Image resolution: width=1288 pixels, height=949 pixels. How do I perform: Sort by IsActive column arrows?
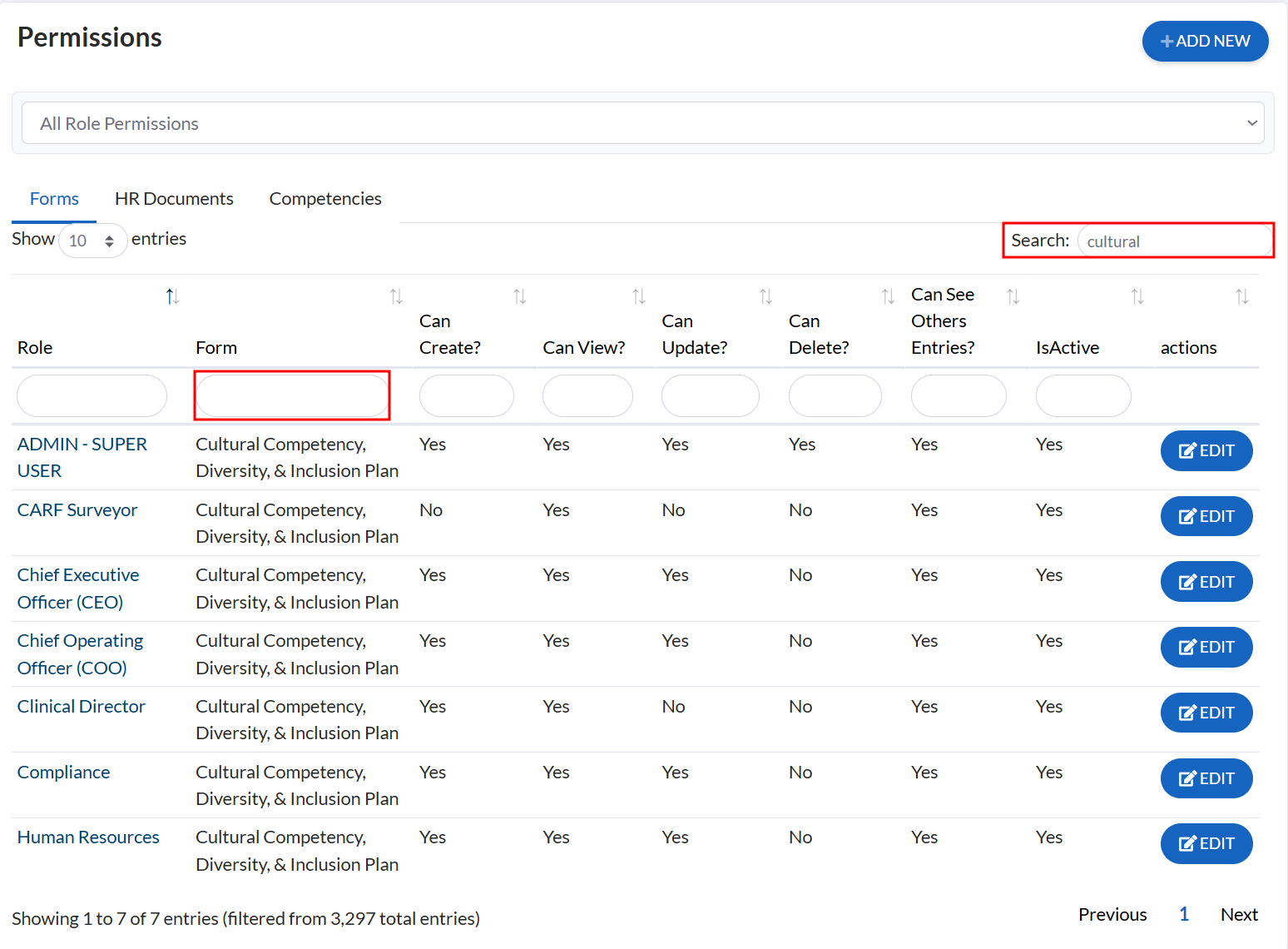(1137, 296)
